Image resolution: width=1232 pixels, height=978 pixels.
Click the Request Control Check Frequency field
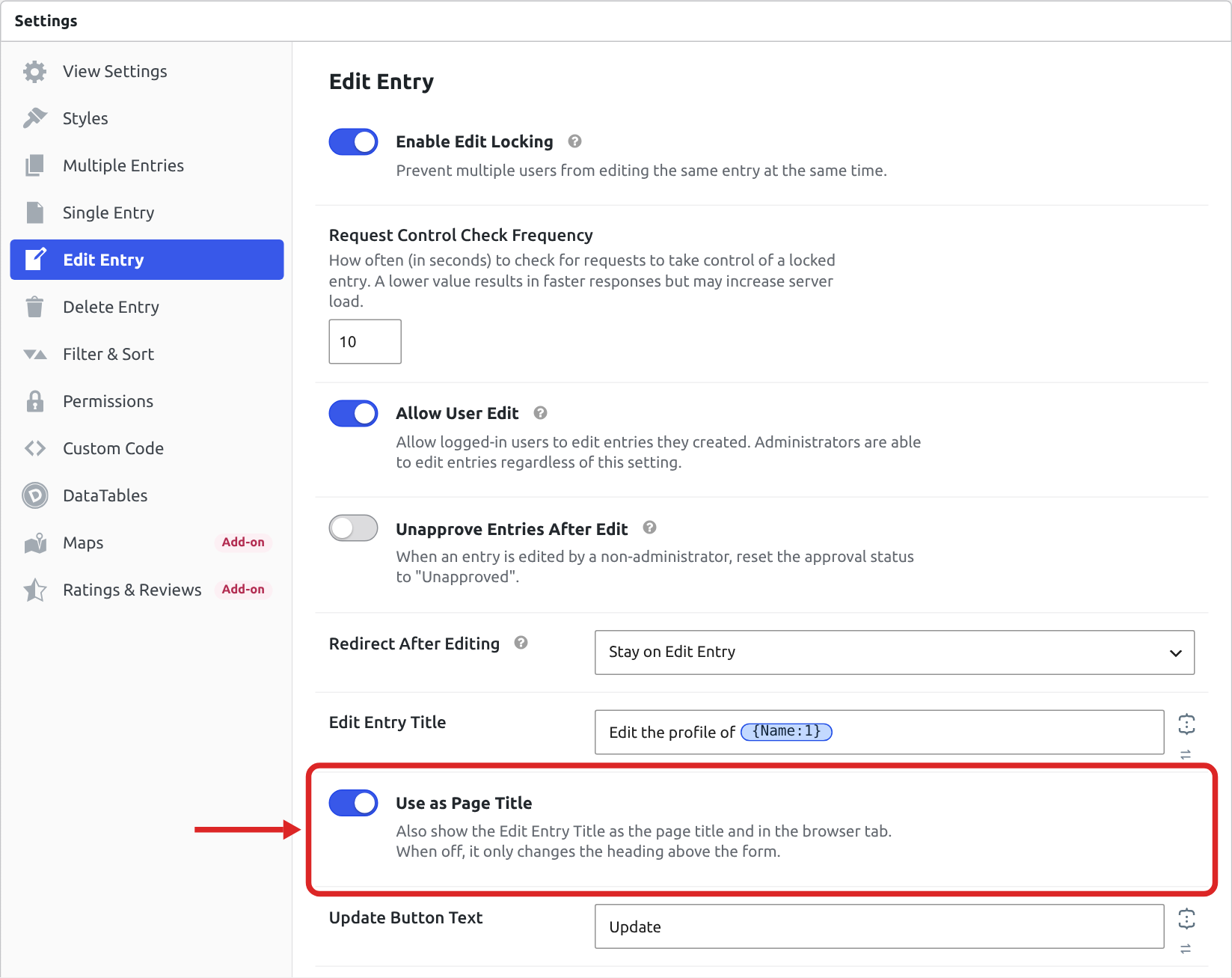point(365,342)
